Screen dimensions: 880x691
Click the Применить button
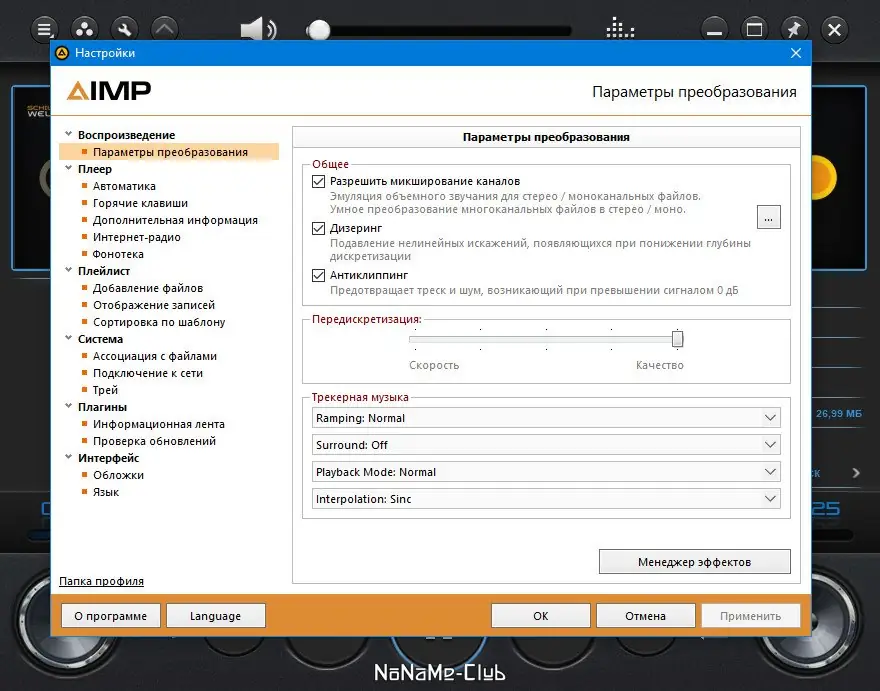[750, 616]
